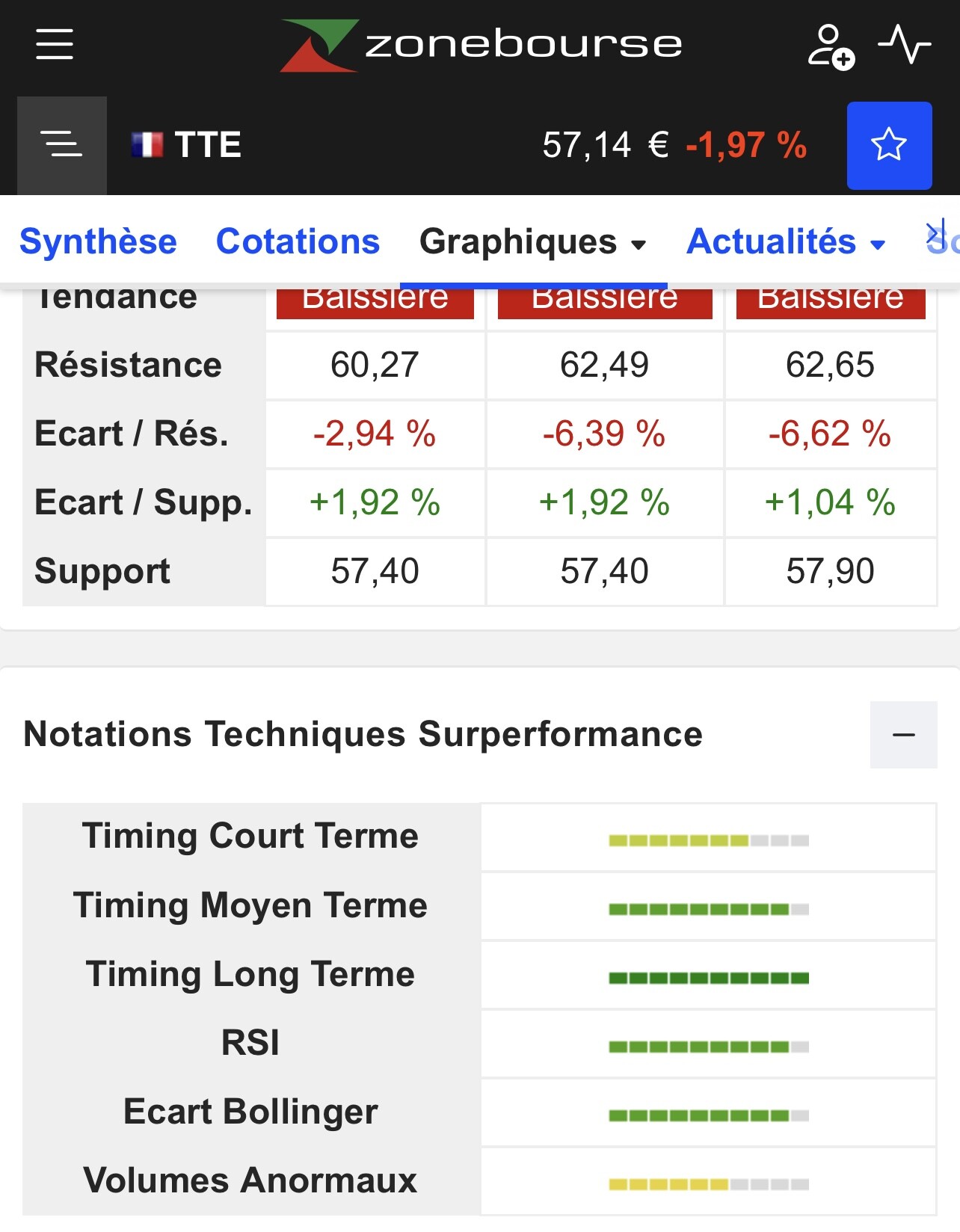Switch to the Cotations tab
The height and width of the screenshot is (1232, 960).
[x=298, y=242]
